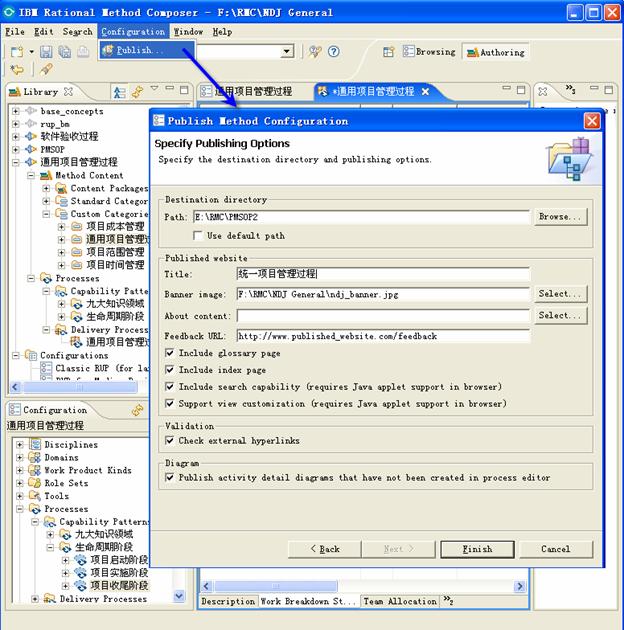Click the Print toolbar icon
Viewport: 624px width, 630px height.
83,52
